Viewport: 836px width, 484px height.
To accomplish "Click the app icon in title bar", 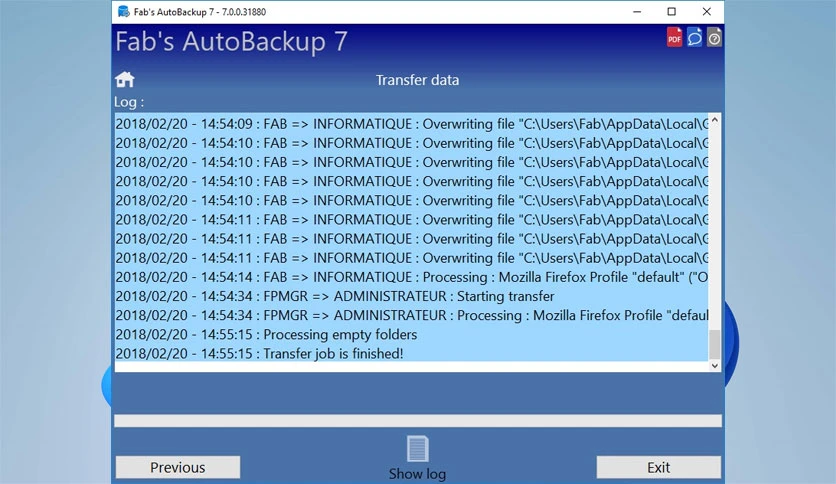I will click(123, 12).
